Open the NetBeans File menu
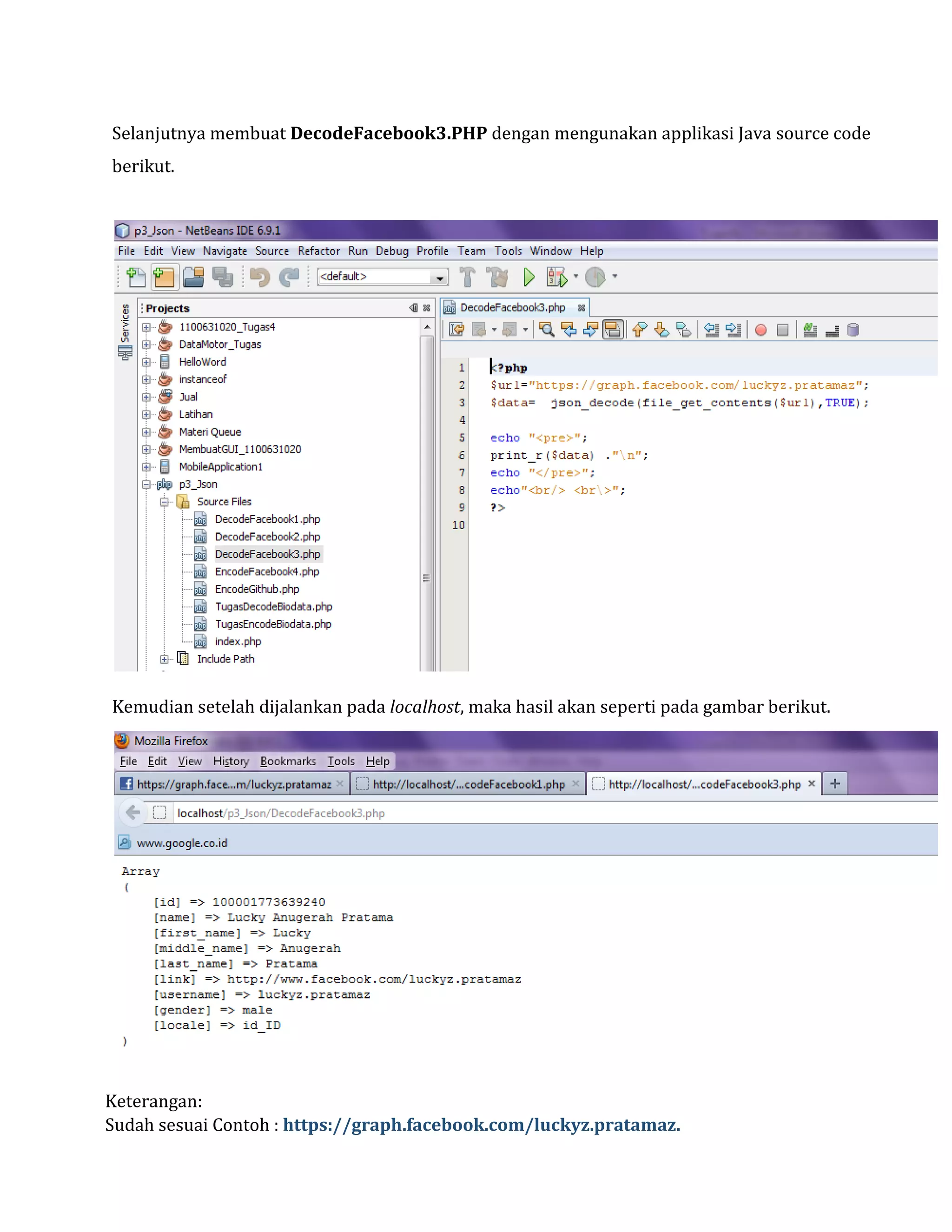This screenshot has width=952, height=1232. [126, 251]
